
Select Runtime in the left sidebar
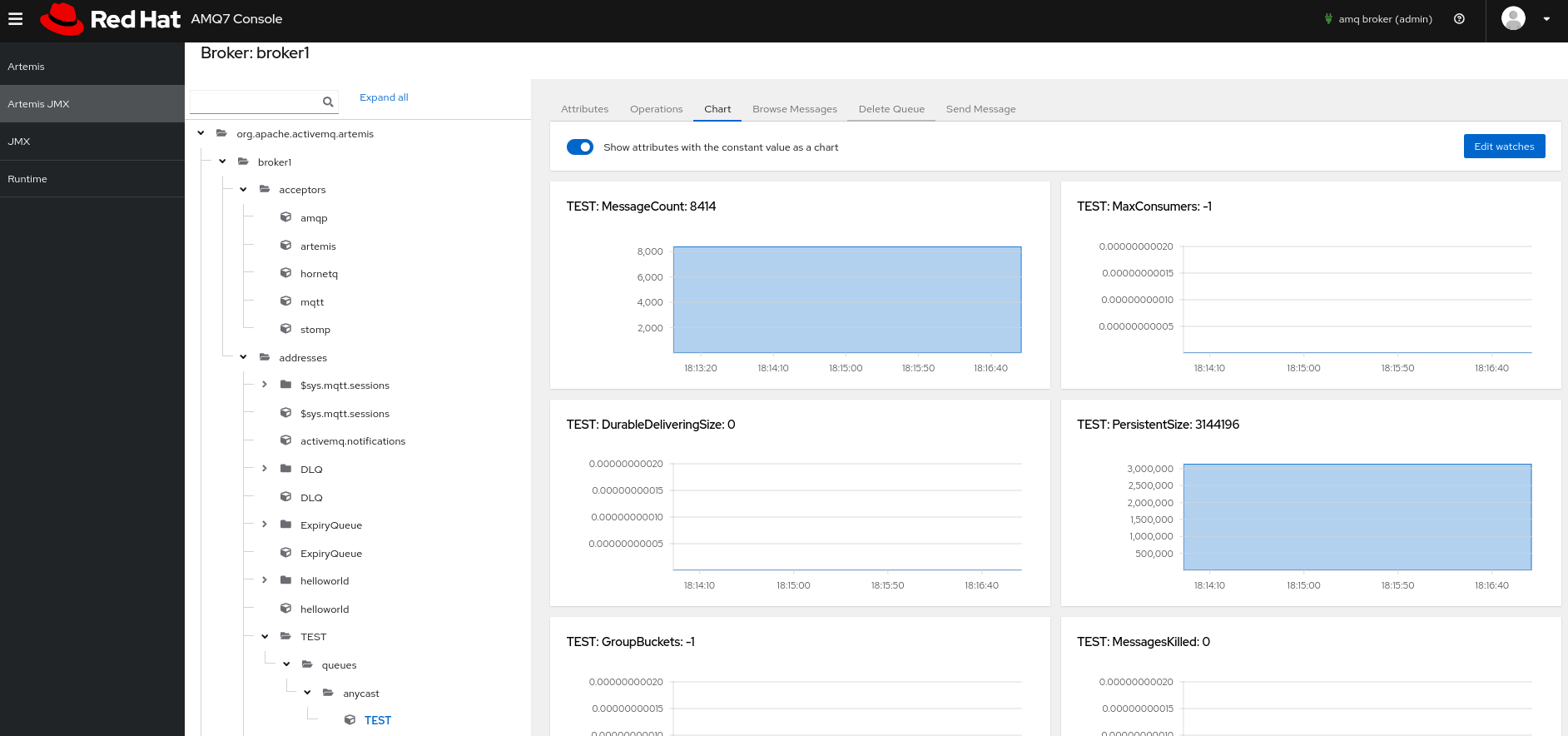(x=27, y=179)
